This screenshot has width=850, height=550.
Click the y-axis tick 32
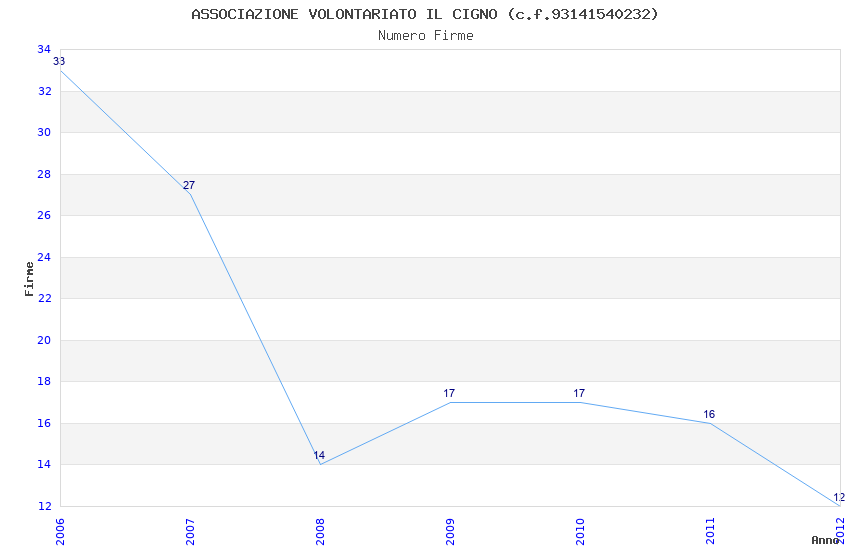44,91
